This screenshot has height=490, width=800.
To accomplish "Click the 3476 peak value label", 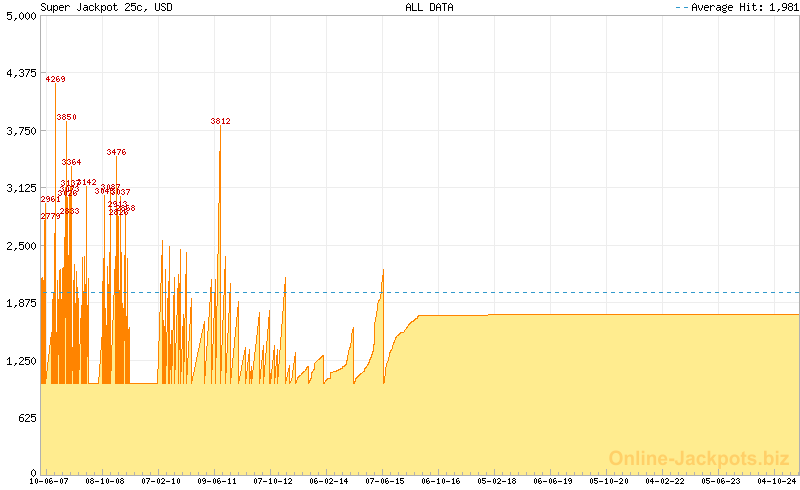I will tap(116, 152).
